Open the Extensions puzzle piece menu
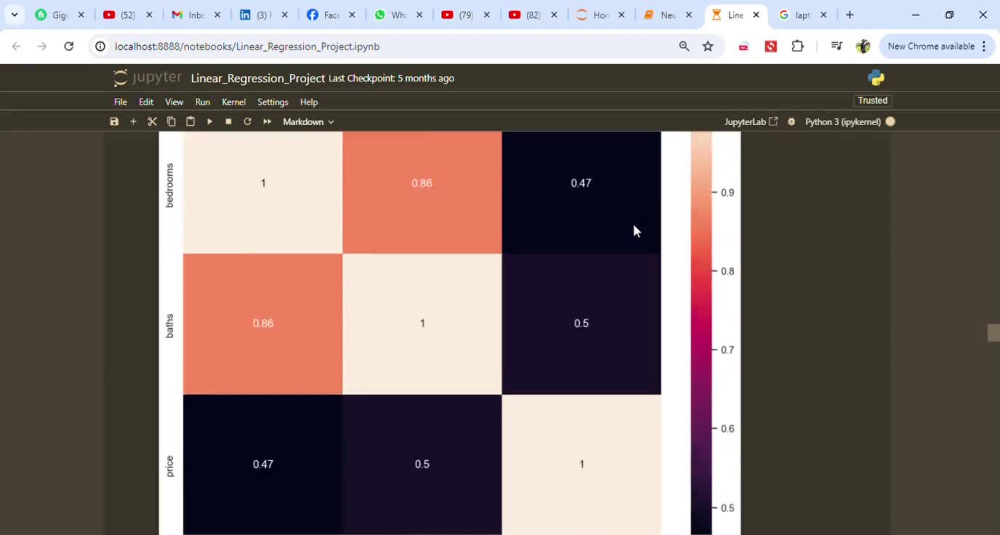The image size is (1000, 535). [797, 46]
